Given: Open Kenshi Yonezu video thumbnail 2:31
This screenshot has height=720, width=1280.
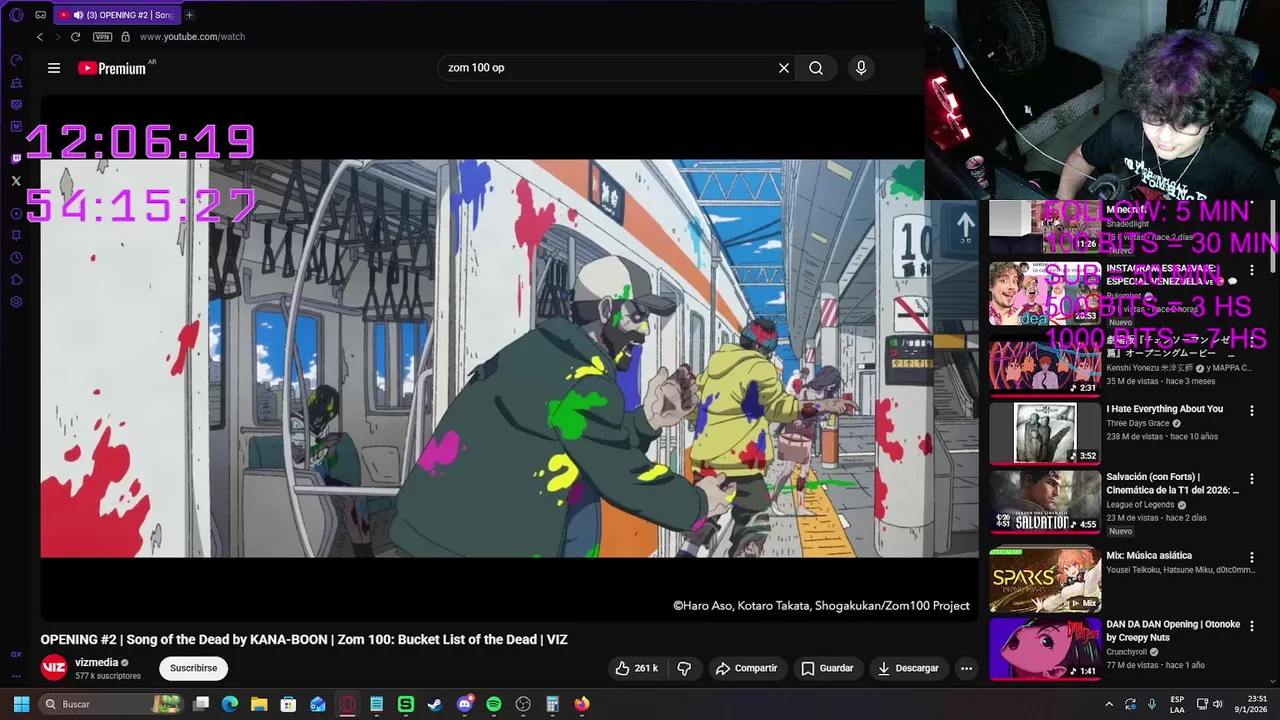Looking at the screenshot, I should pyautogui.click(x=1045, y=365).
